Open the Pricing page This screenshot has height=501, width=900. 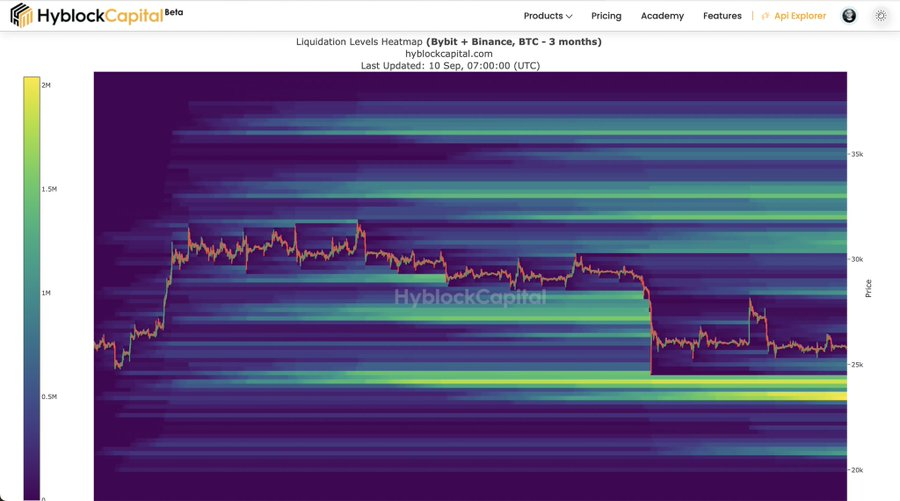[606, 16]
